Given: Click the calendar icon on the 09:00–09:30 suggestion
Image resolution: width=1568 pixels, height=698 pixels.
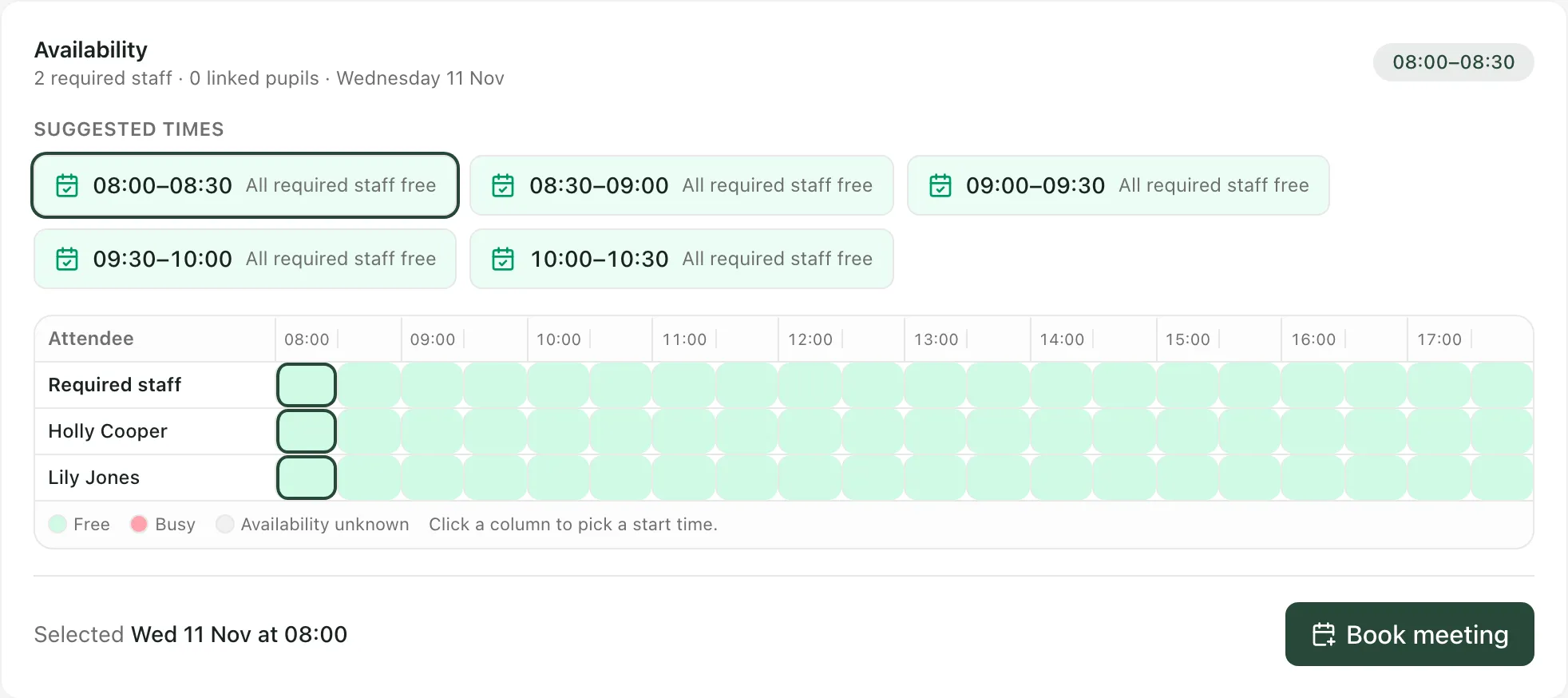Looking at the screenshot, I should (940, 185).
